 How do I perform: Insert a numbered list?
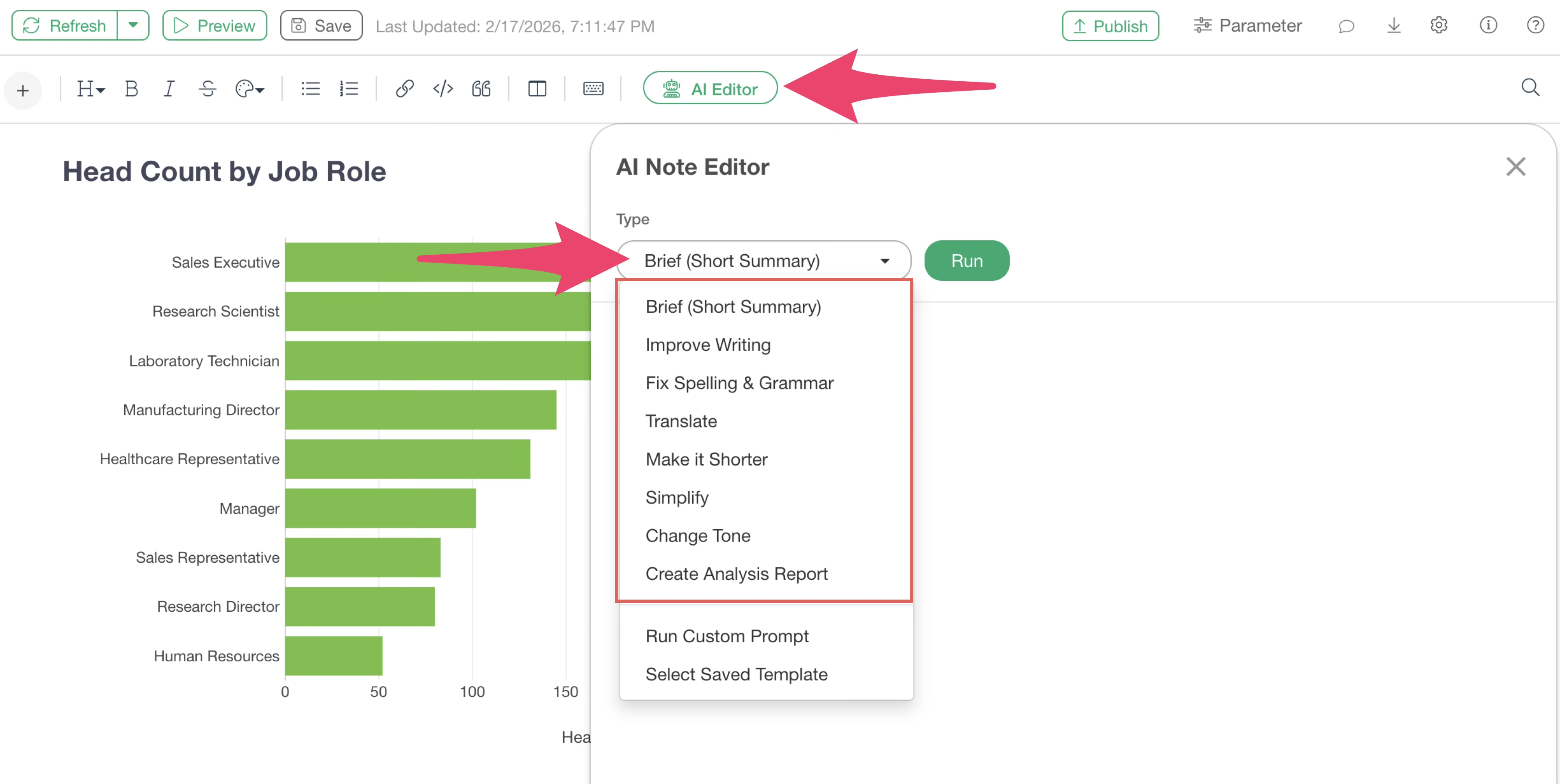tap(349, 89)
